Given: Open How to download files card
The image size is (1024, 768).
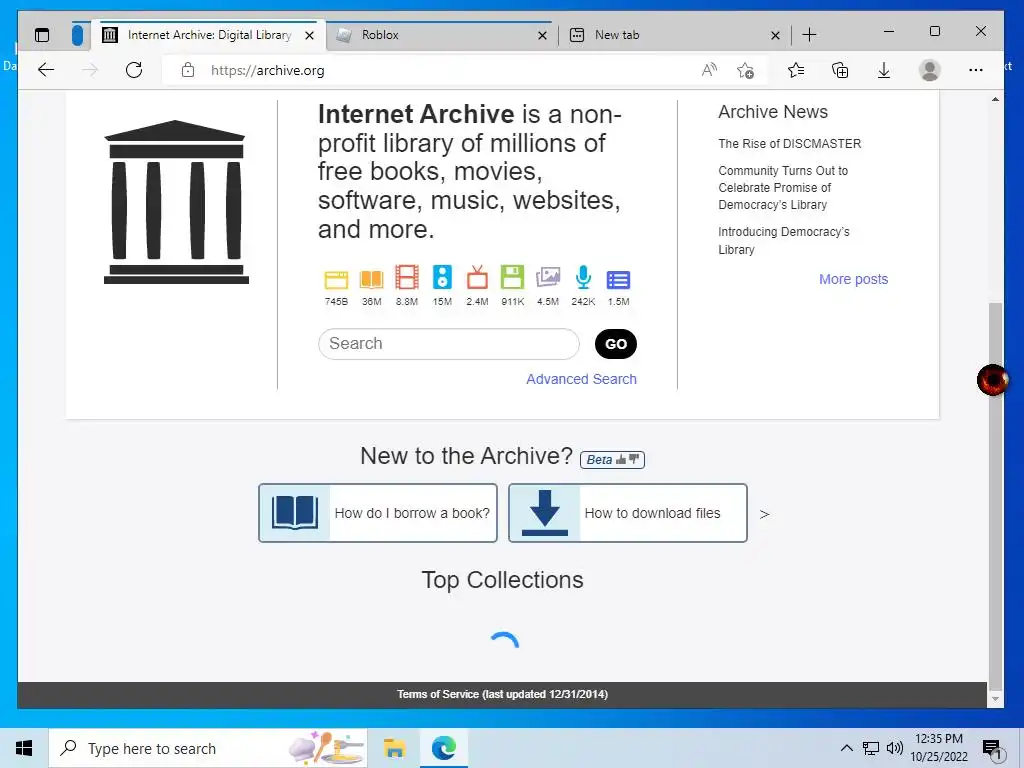Looking at the screenshot, I should pos(628,513).
